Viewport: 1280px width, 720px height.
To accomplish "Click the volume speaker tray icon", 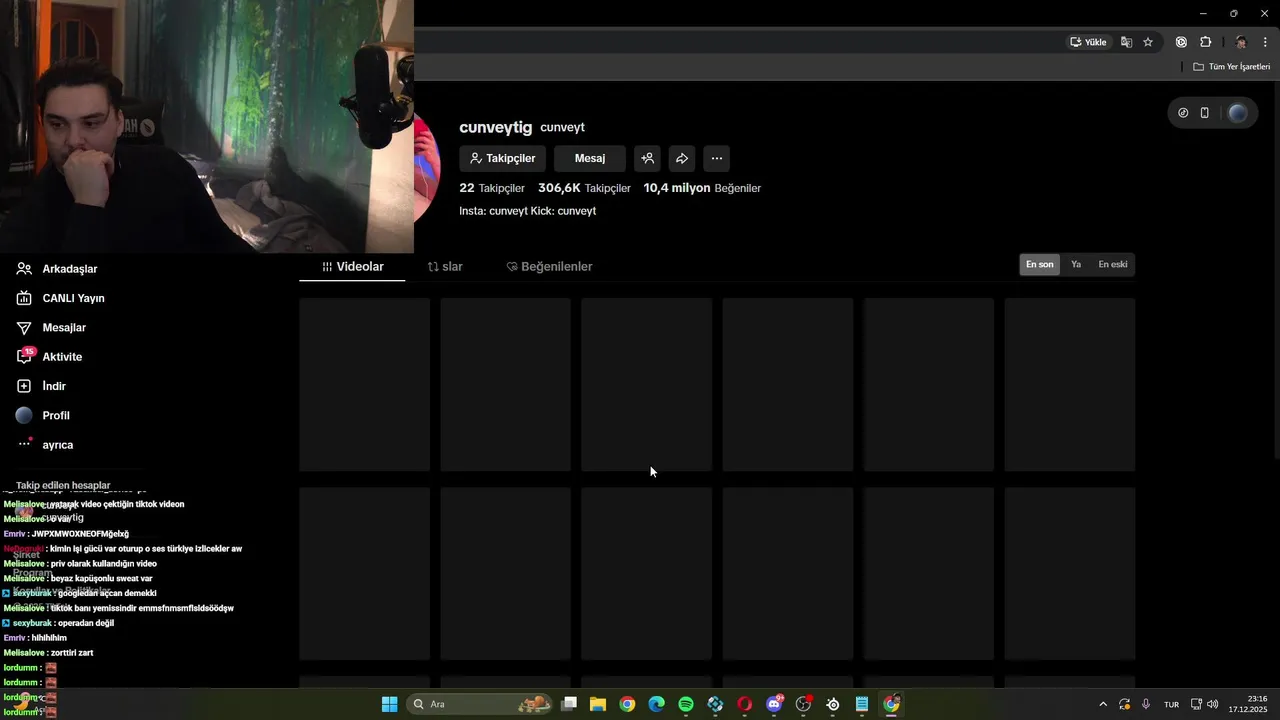I will click(1213, 704).
